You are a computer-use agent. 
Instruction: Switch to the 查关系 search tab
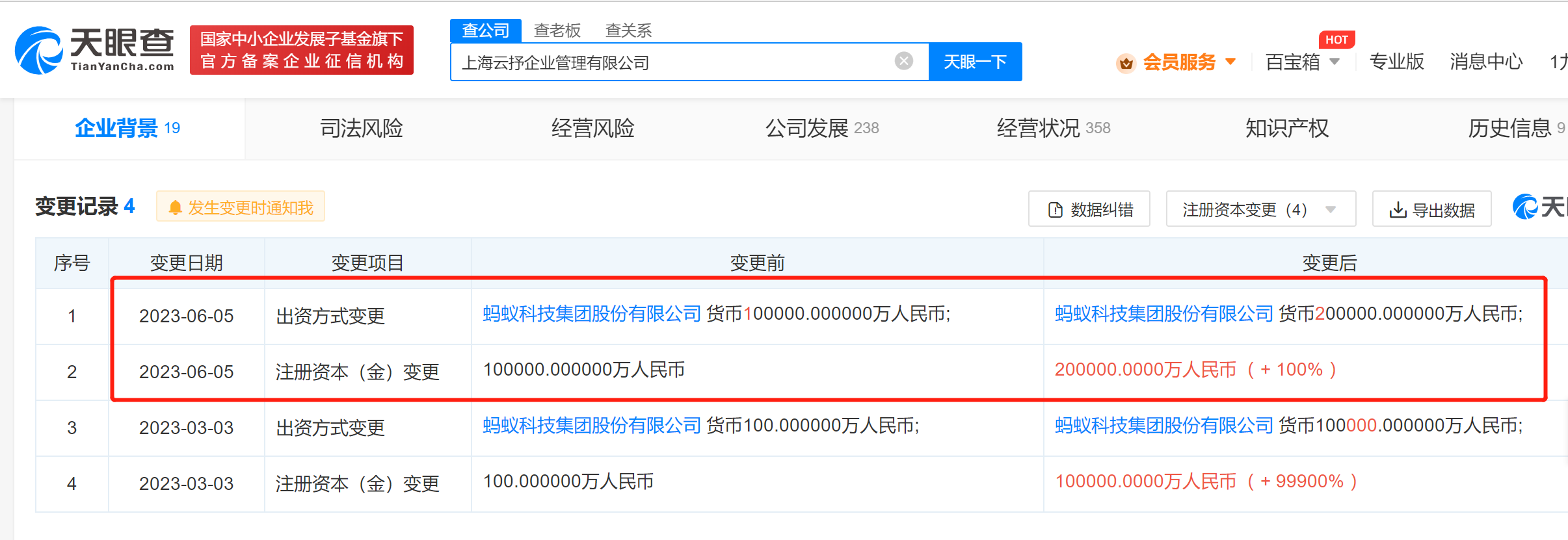[x=628, y=31]
